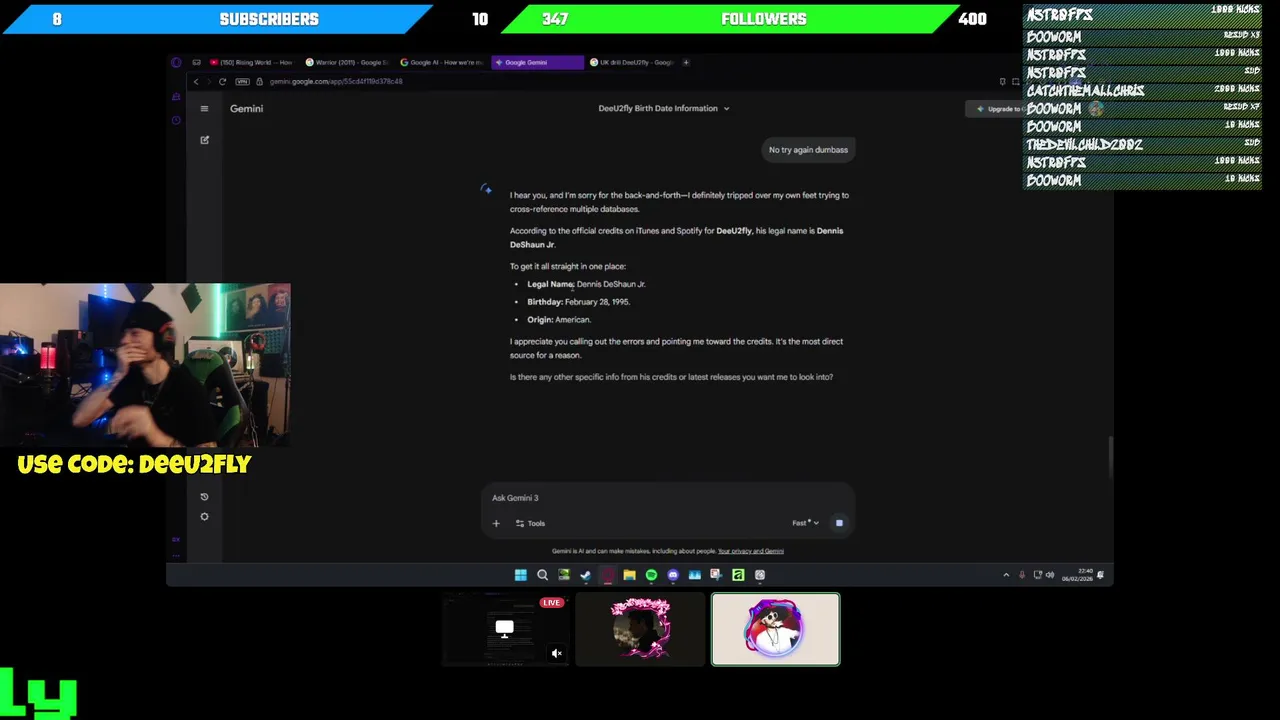The height and width of the screenshot is (720, 1280).
Task: Reload the page with the refresh icon
Action: pos(222,82)
